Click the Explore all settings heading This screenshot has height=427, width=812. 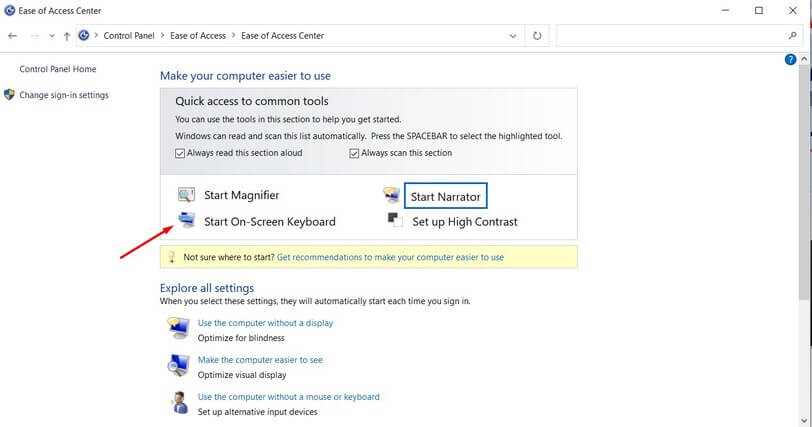click(207, 288)
